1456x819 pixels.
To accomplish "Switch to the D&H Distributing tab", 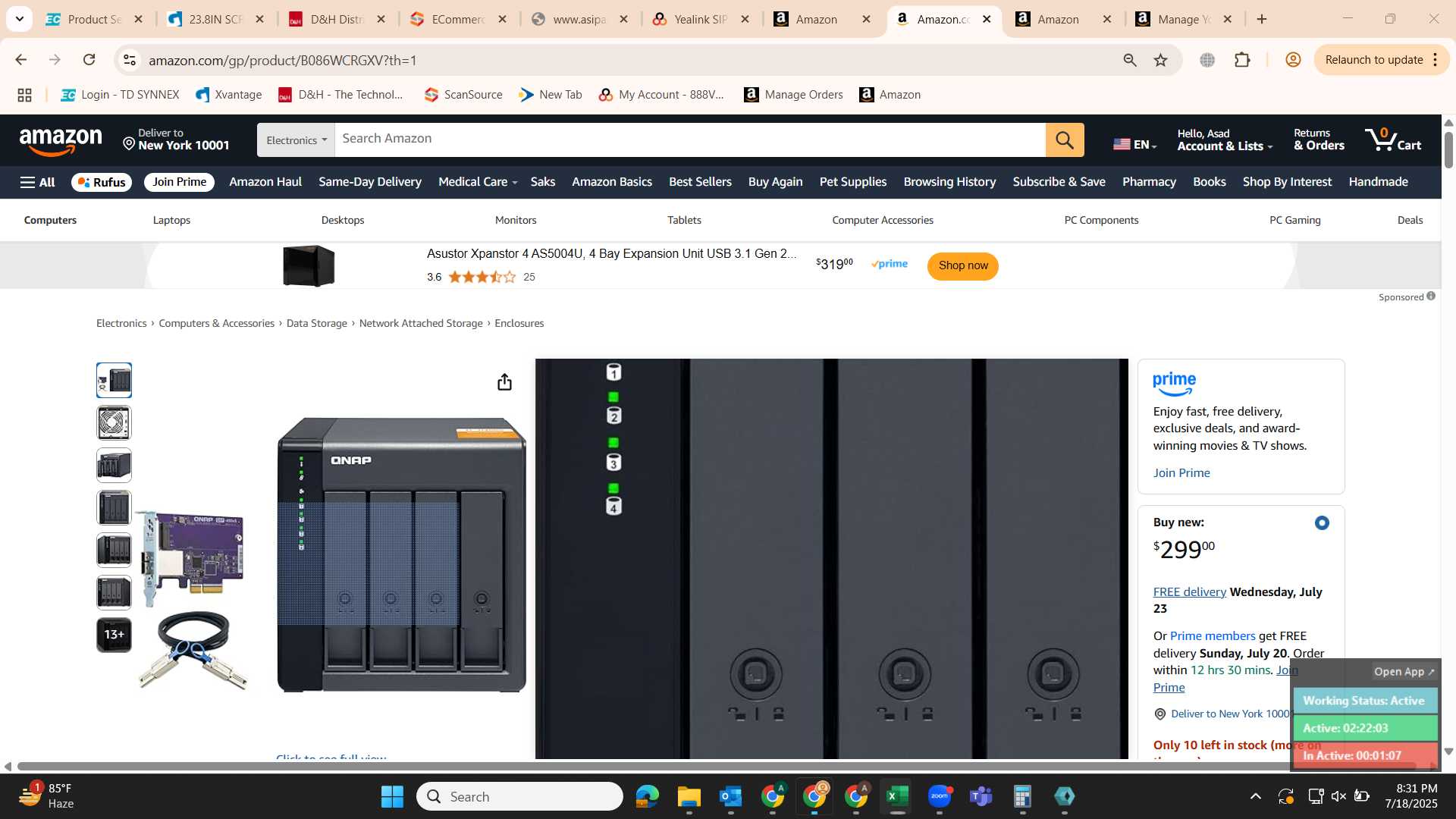I will (337, 19).
